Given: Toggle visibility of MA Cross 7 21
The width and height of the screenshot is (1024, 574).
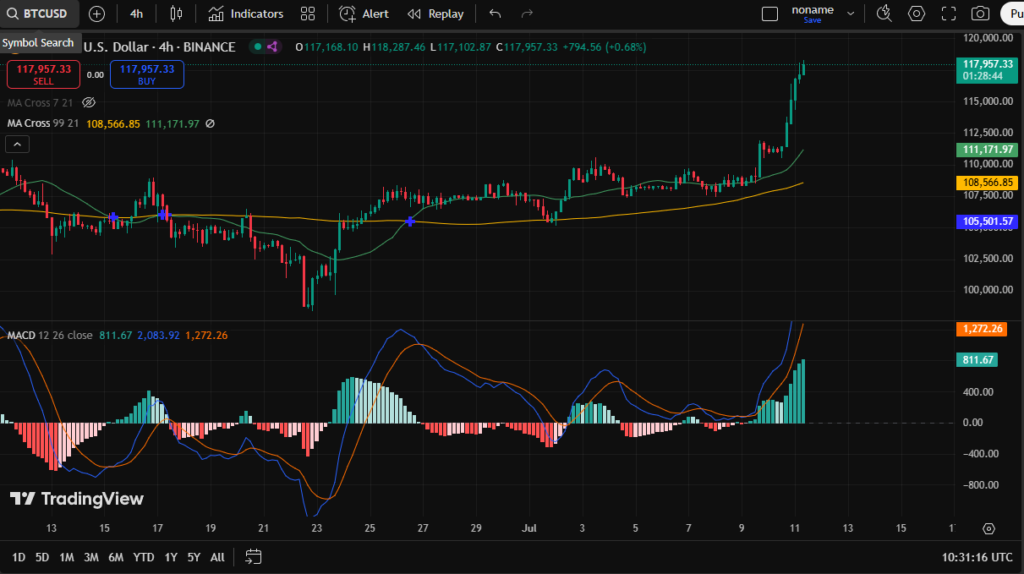Looking at the screenshot, I should tap(89, 103).
